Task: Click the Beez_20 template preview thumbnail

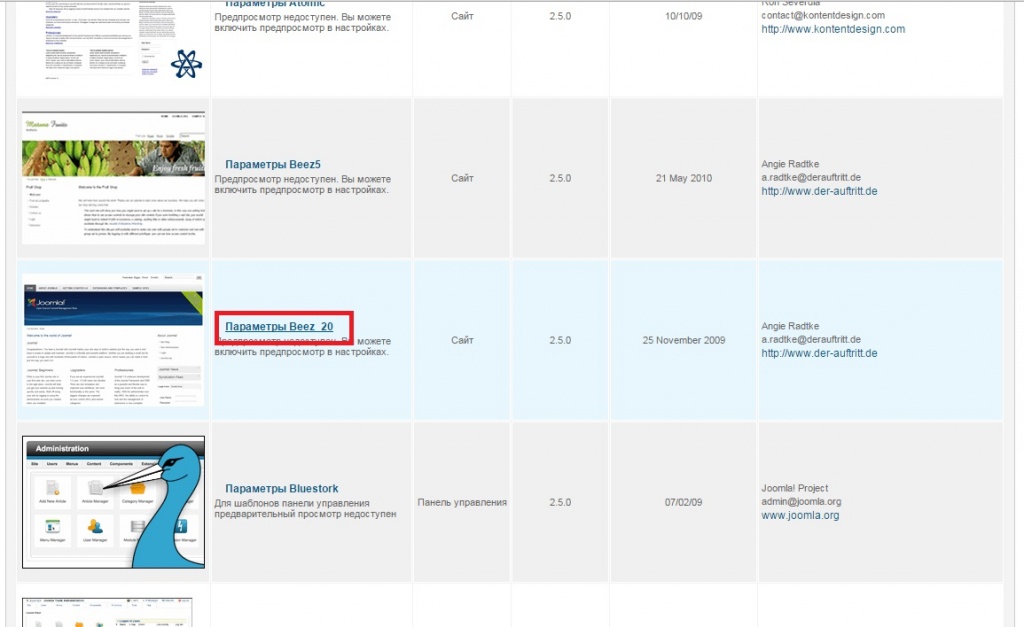Action: pyautogui.click(x=114, y=340)
